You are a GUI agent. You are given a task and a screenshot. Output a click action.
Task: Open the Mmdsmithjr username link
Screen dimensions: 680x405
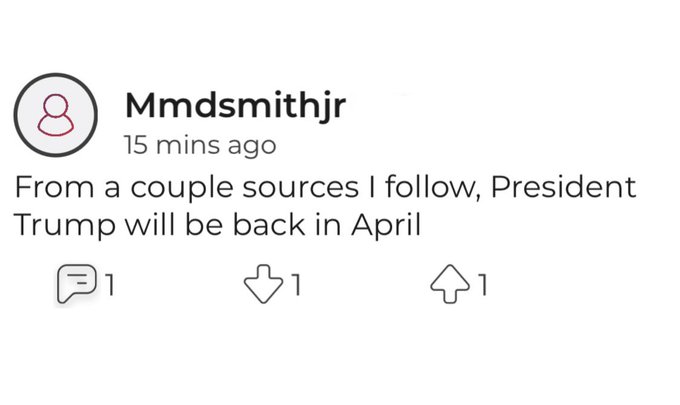[234, 105]
